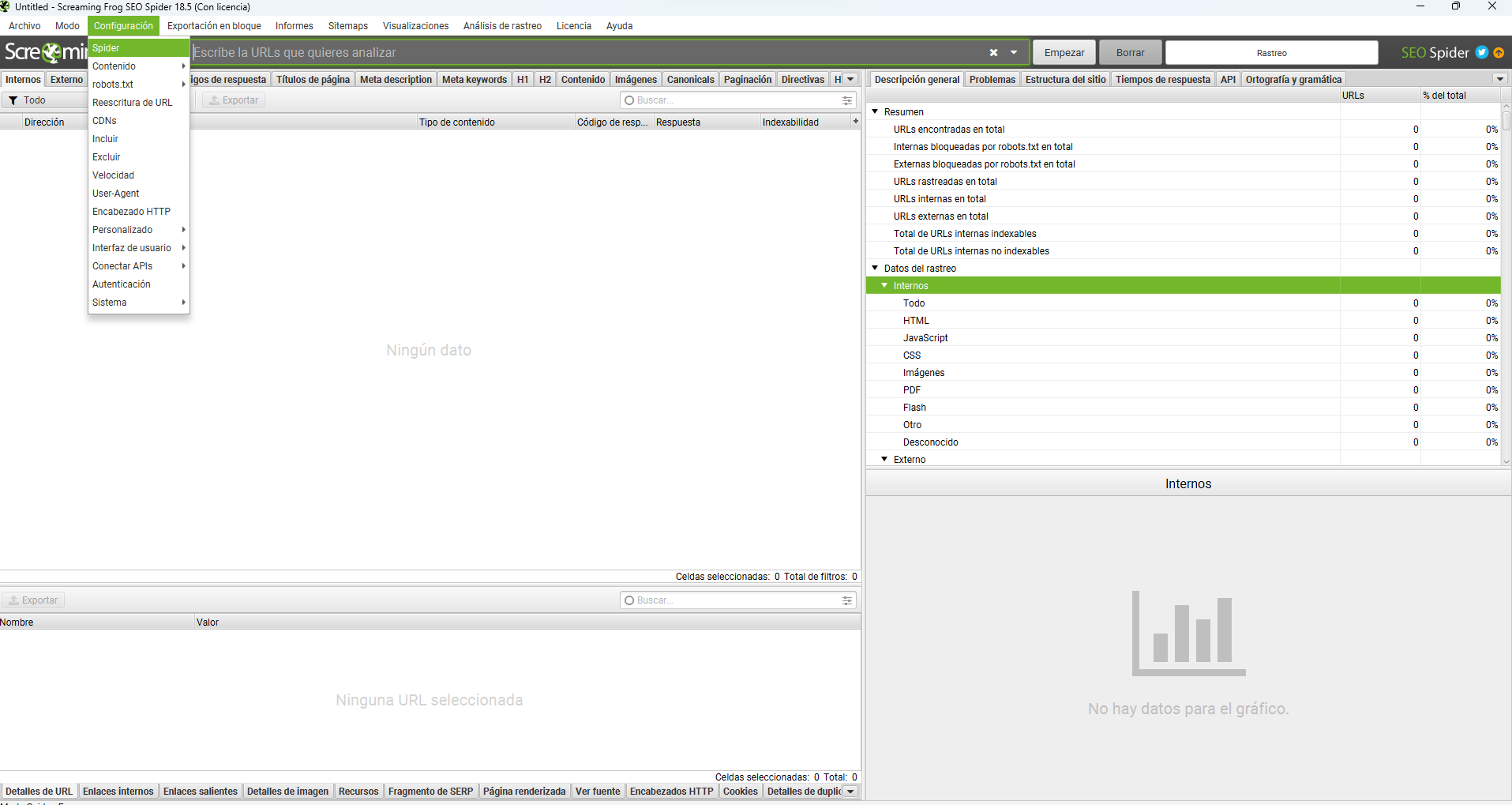
Task: Clear the URL field with the X icon
Action: coord(993,52)
